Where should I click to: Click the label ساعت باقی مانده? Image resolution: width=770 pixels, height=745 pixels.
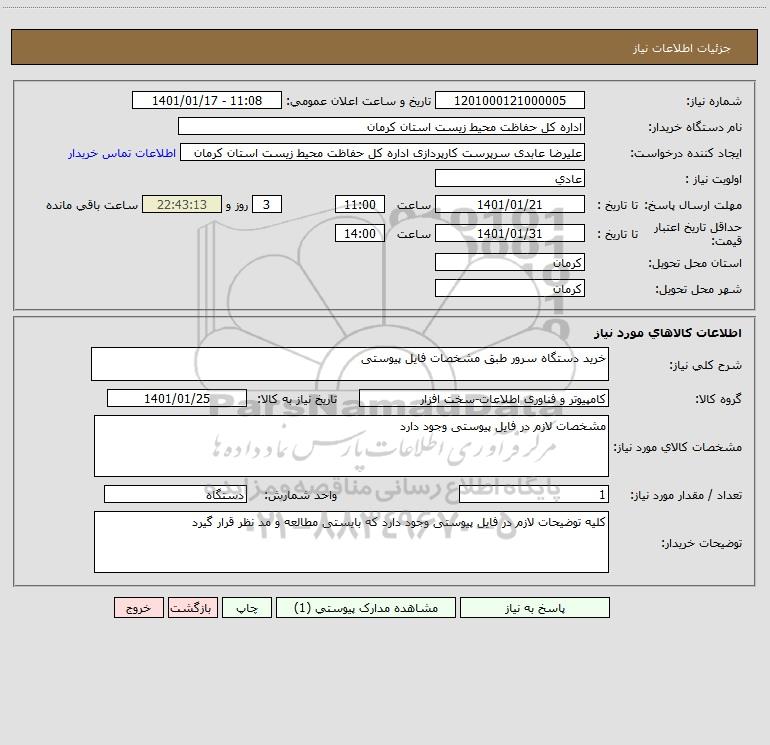point(92,205)
